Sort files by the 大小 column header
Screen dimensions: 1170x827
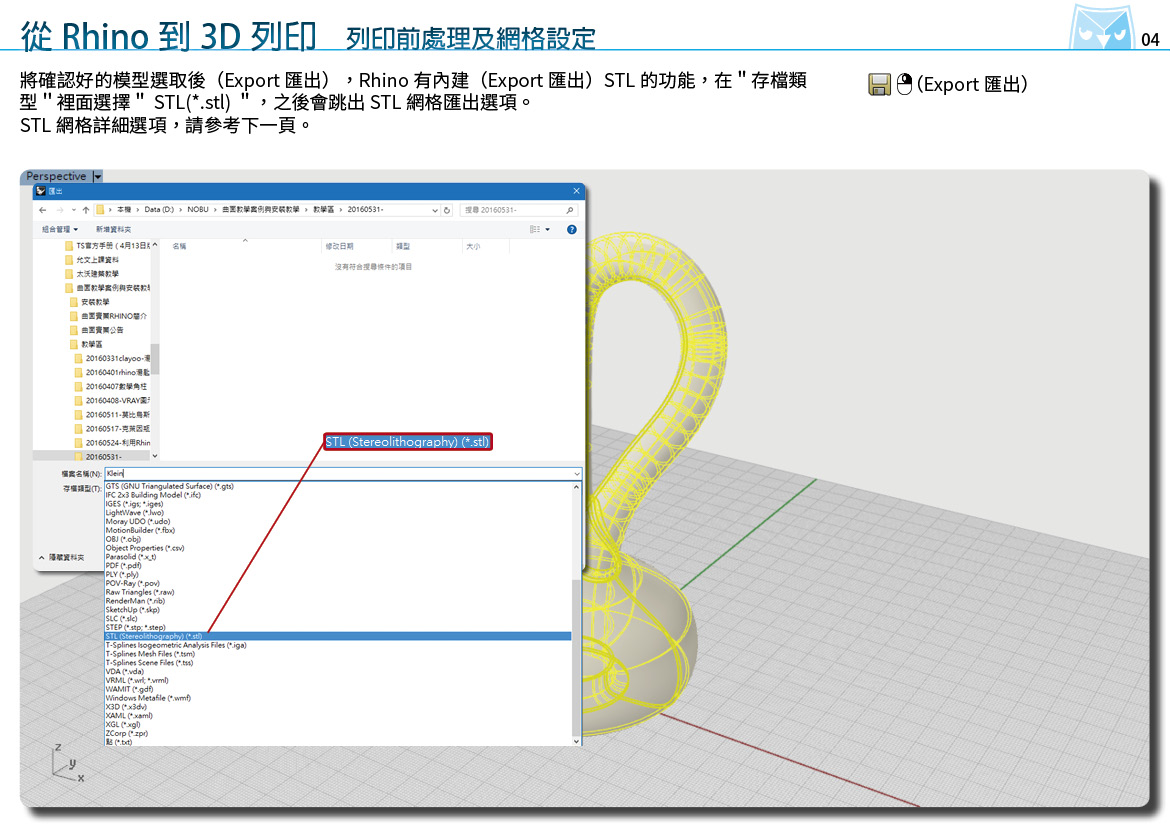[473, 246]
